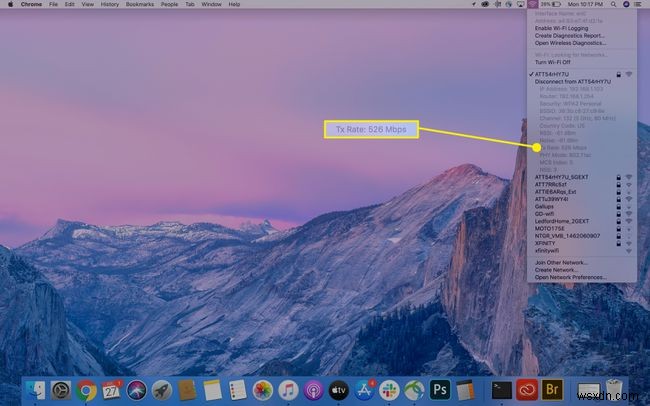Launch Music app from dock
Image resolution: width=650 pixels, height=406 pixels.
coord(288,390)
